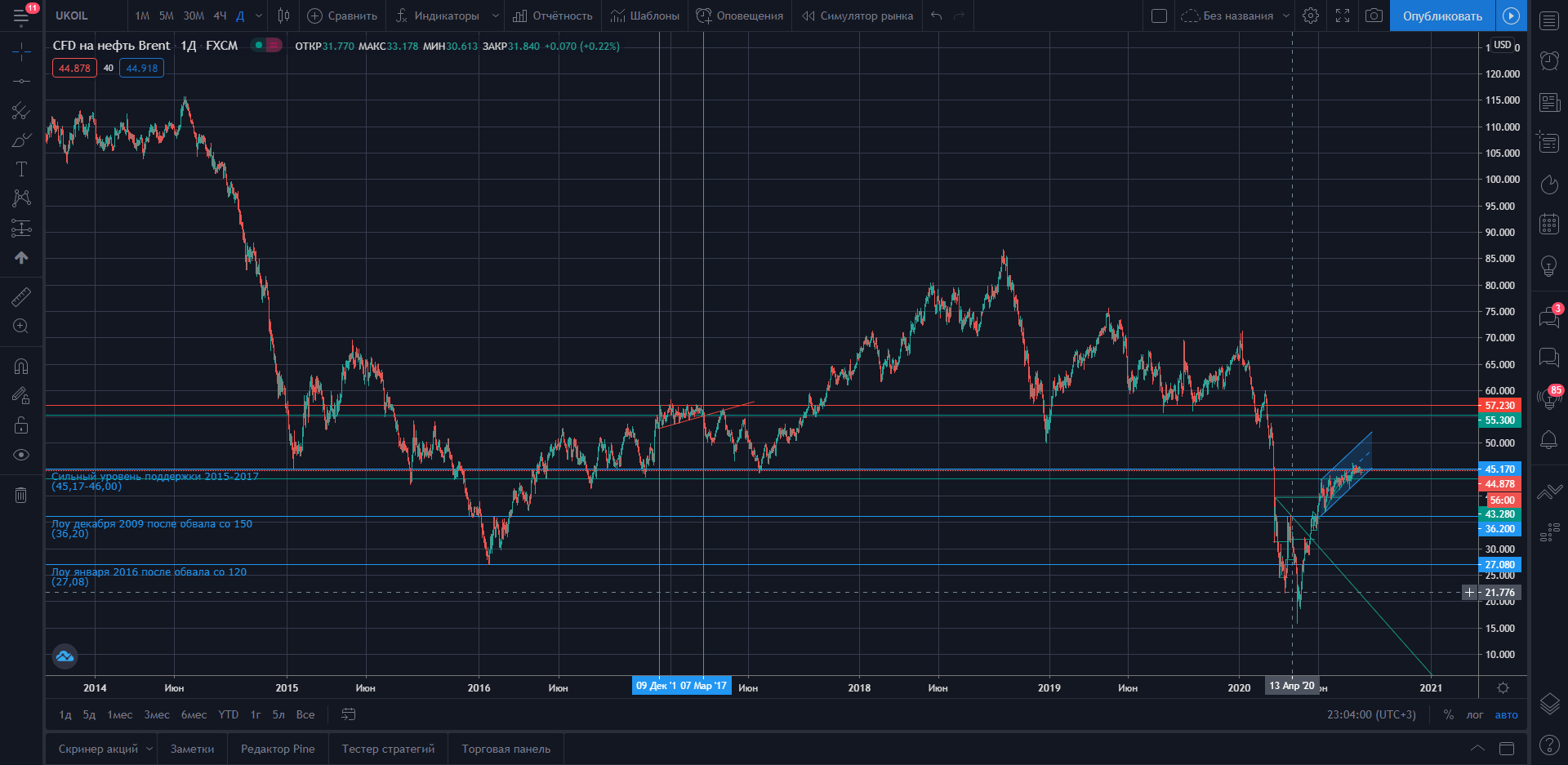Select the Text annotation tool
This screenshot has width=1568, height=765.
tap(21, 170)
